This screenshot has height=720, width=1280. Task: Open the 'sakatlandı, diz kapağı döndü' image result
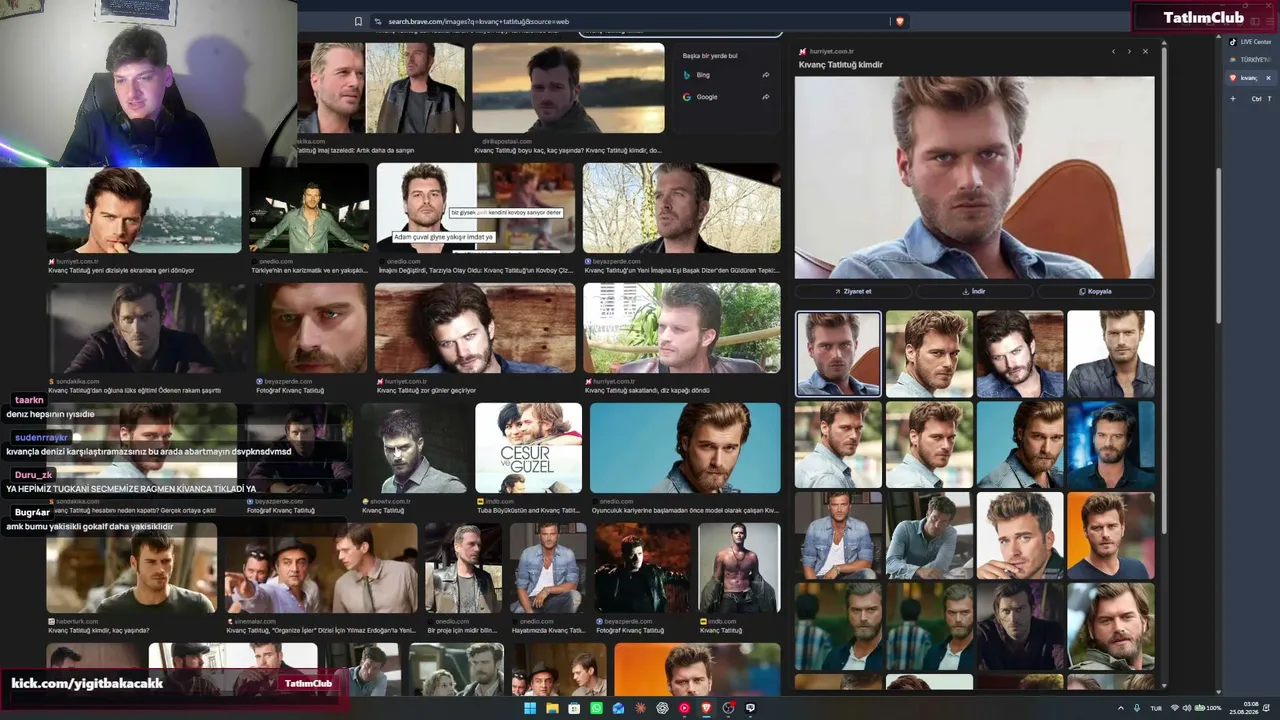click(682, 328)
